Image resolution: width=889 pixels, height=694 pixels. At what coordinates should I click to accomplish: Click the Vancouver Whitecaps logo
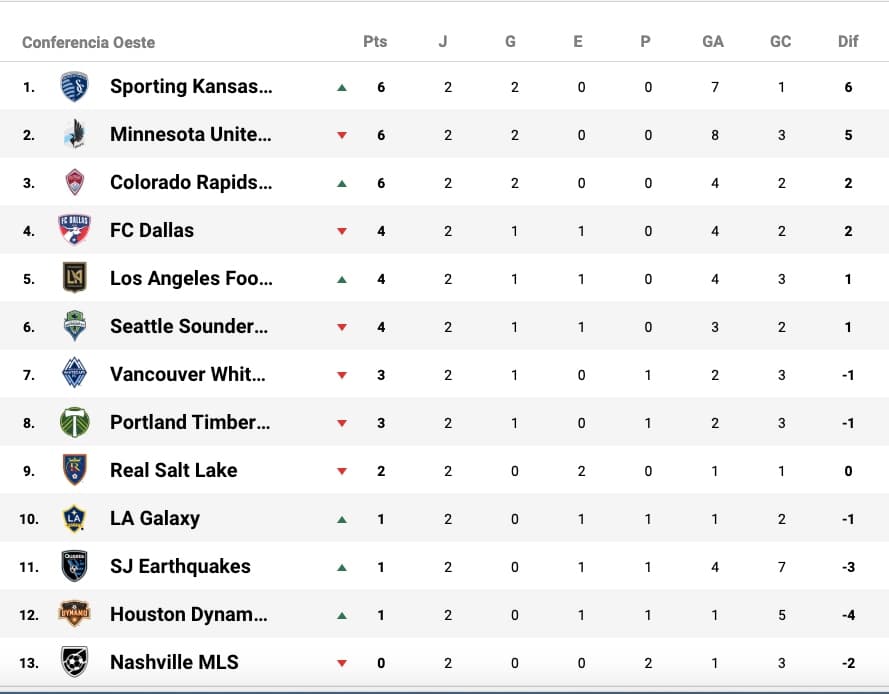pos(74,374)
